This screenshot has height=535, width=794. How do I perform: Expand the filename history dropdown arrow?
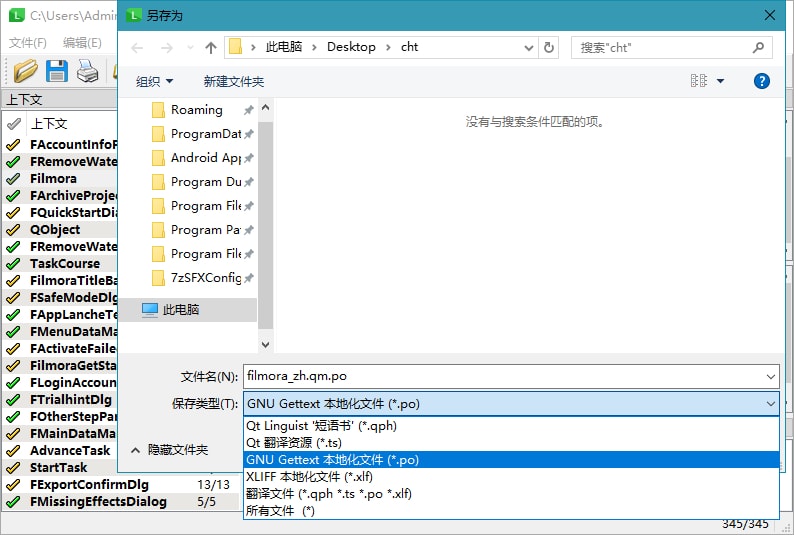coord(769,376)
